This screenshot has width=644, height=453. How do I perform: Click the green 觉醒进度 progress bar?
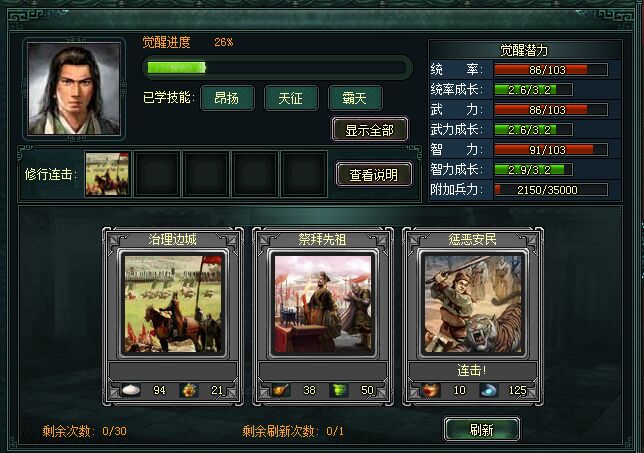[277, 68]
